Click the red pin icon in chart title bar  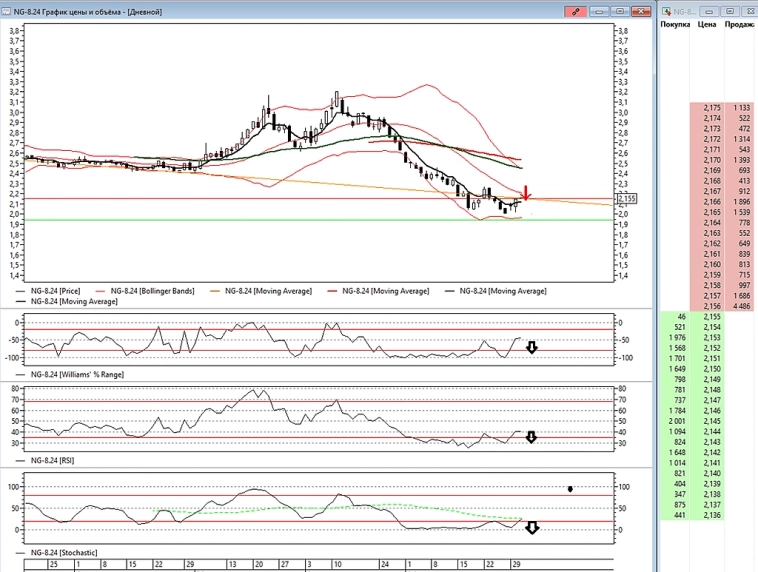[575, 11]
